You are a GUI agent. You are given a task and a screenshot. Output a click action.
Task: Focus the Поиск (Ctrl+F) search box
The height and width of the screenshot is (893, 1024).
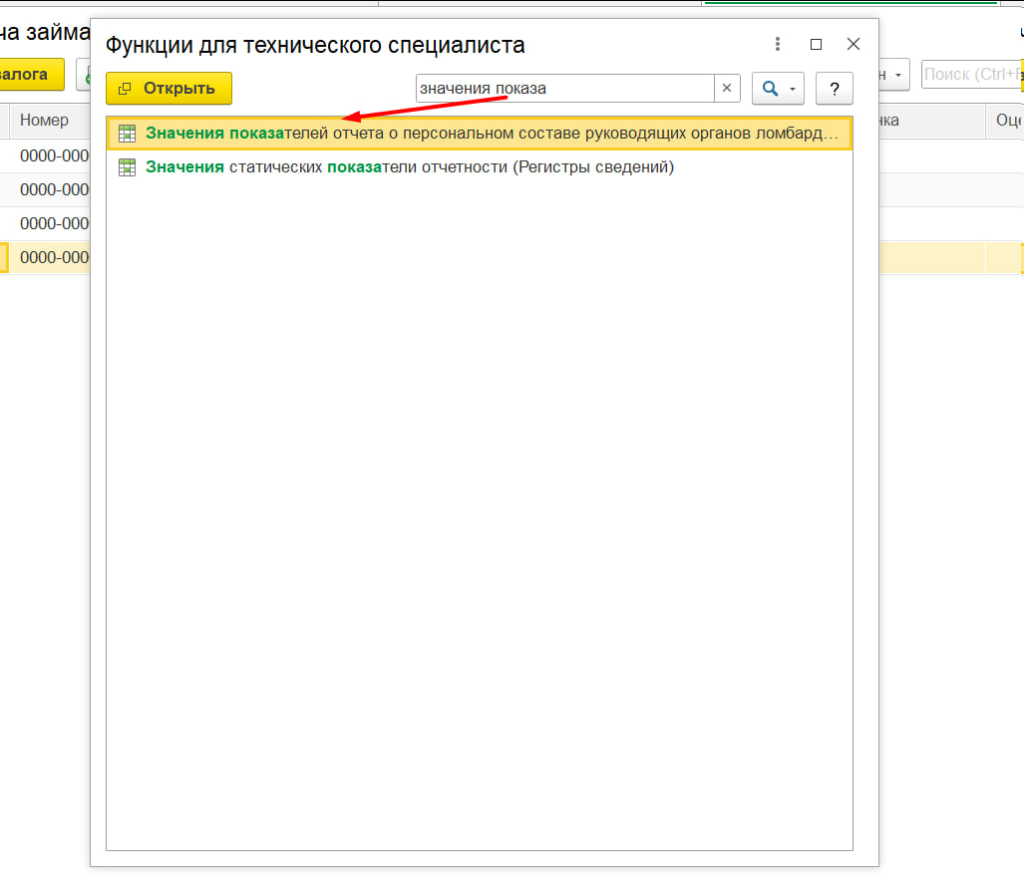click(x=970, y=74)
